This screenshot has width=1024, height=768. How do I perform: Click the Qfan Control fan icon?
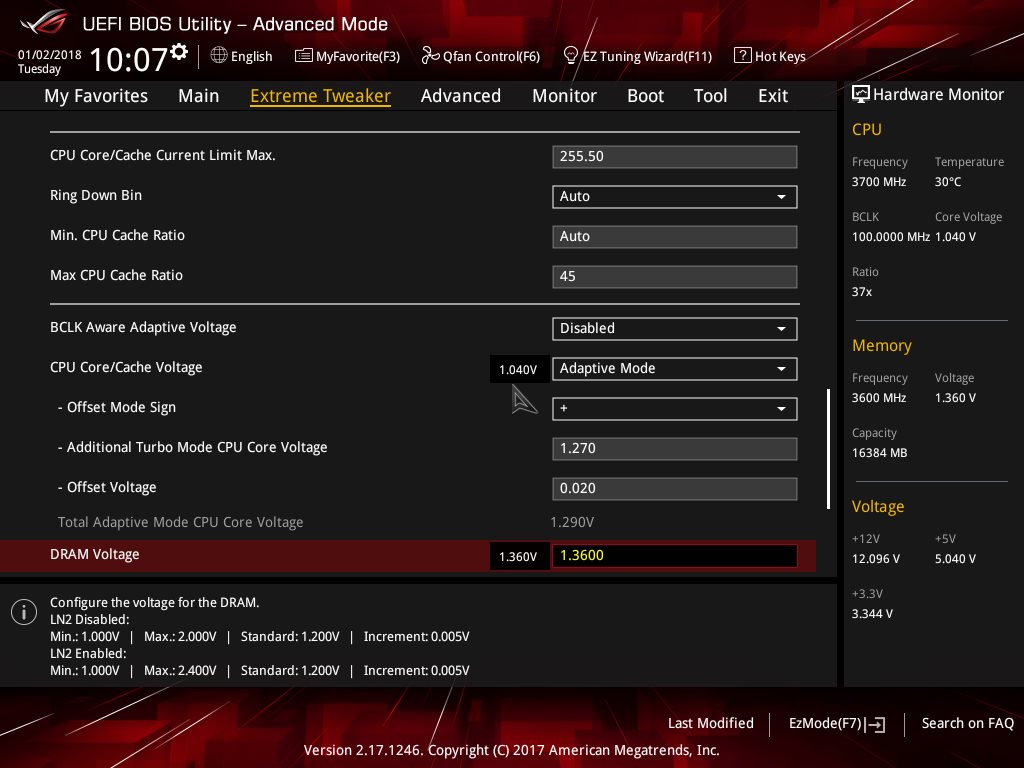click(430, 56)
